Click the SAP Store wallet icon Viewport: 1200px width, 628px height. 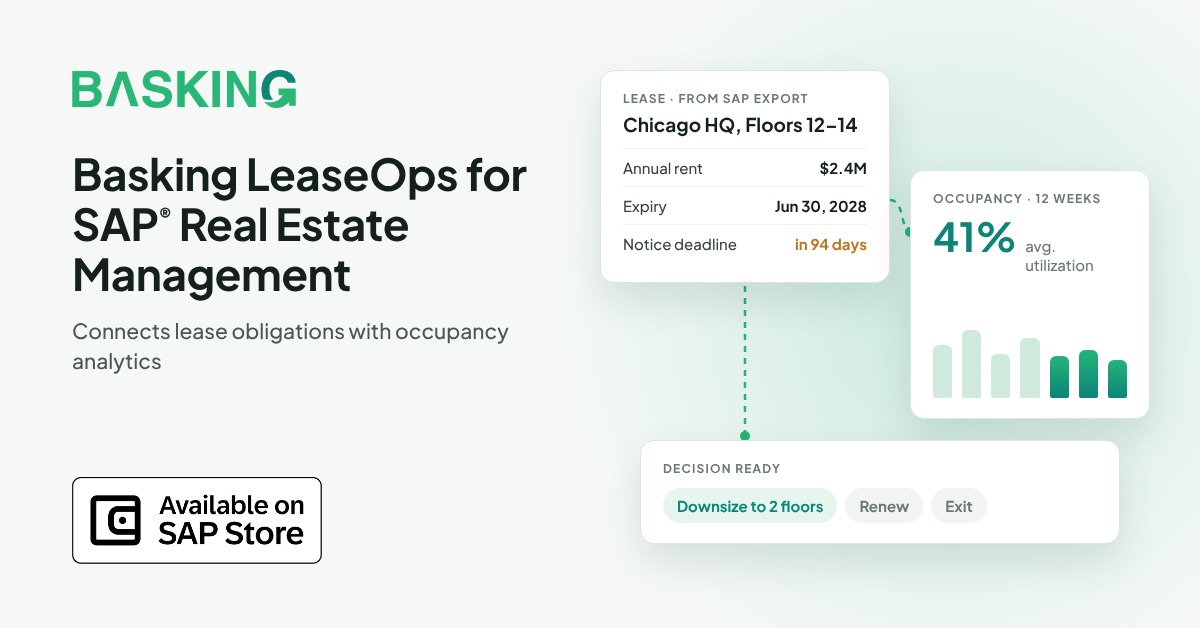click(x=116, y=520)
